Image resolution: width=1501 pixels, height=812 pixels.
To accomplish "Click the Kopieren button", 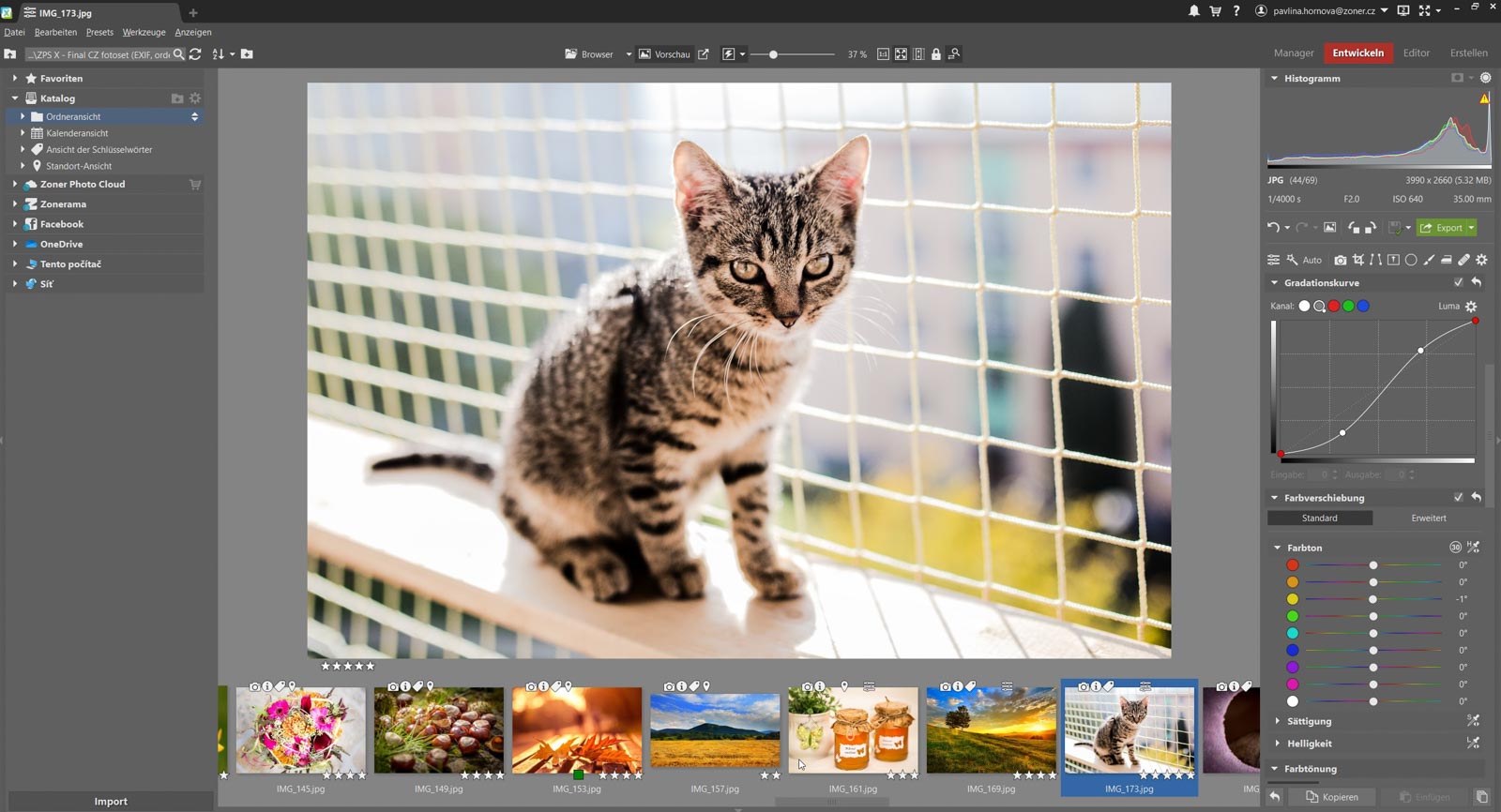I will click(x=1332, y=797).
